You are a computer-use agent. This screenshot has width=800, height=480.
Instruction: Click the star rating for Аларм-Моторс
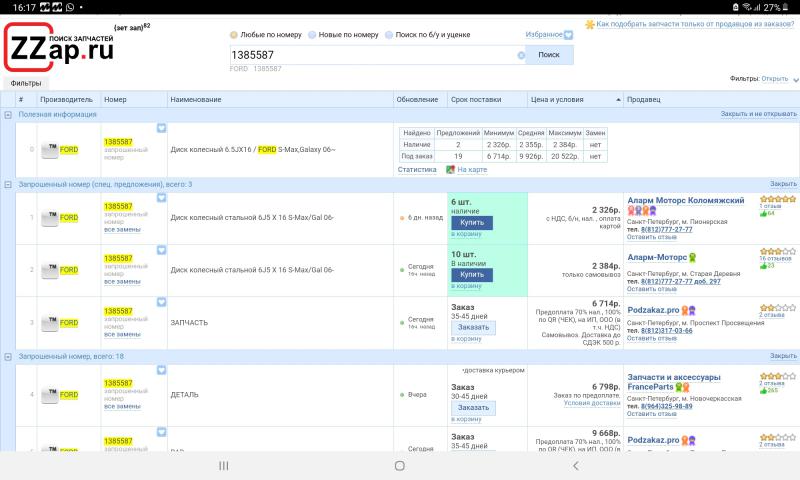pyautogui.click(x=778, y=251)
